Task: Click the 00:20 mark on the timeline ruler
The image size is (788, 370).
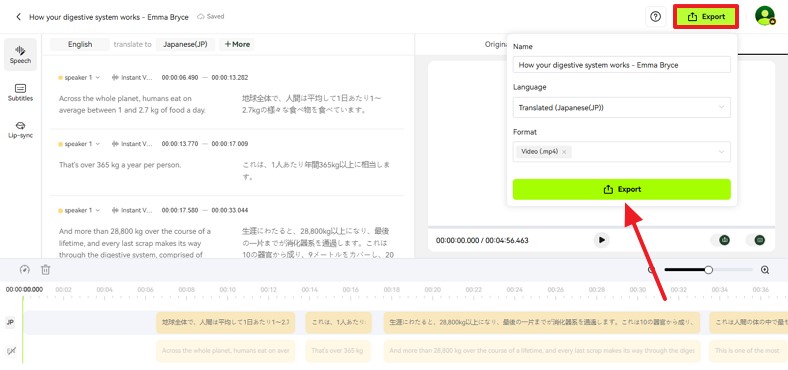Action: pyautogui.click(x=432, y=290)
